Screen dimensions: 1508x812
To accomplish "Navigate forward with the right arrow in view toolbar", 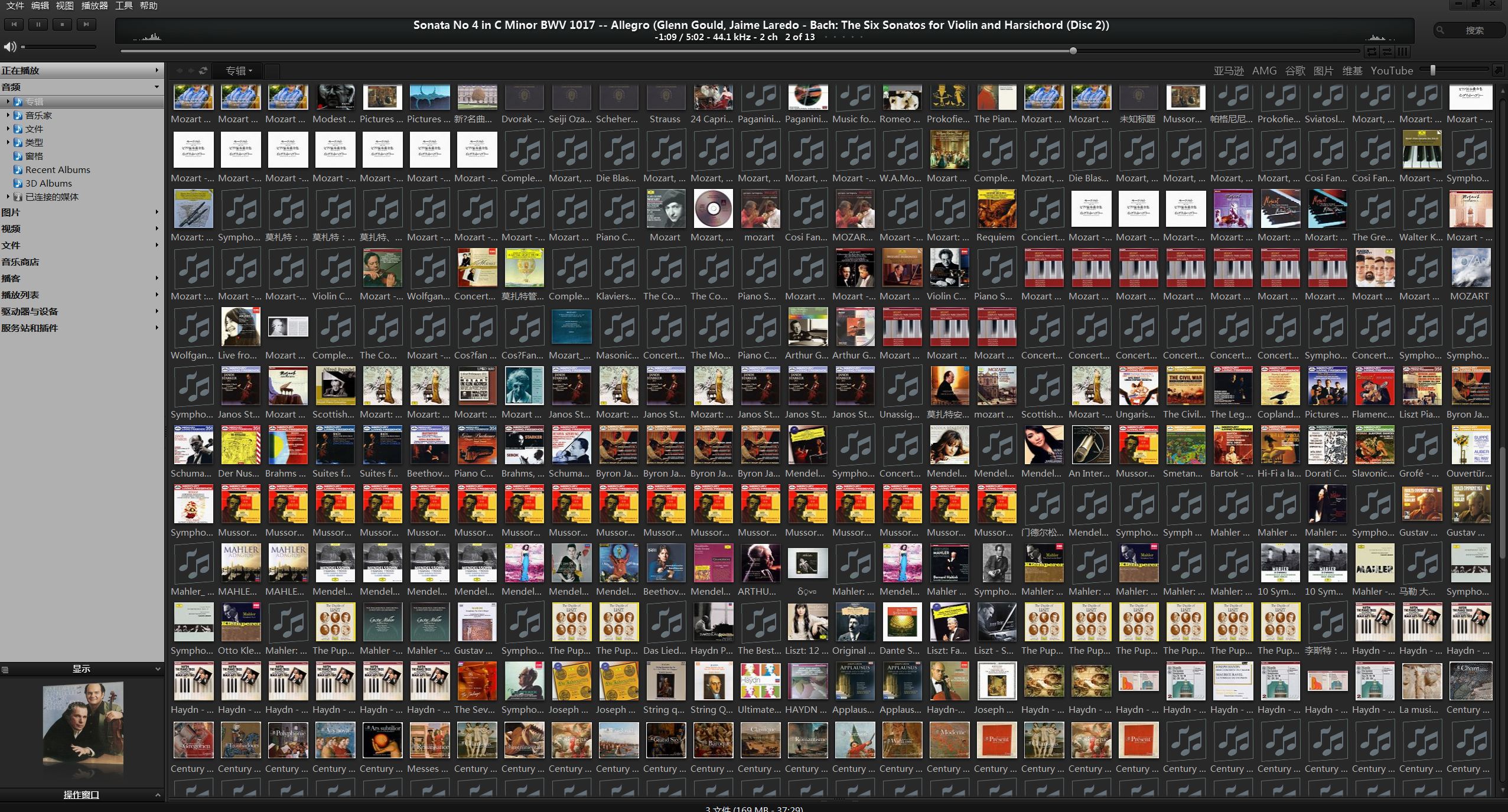I will point(191,70).
